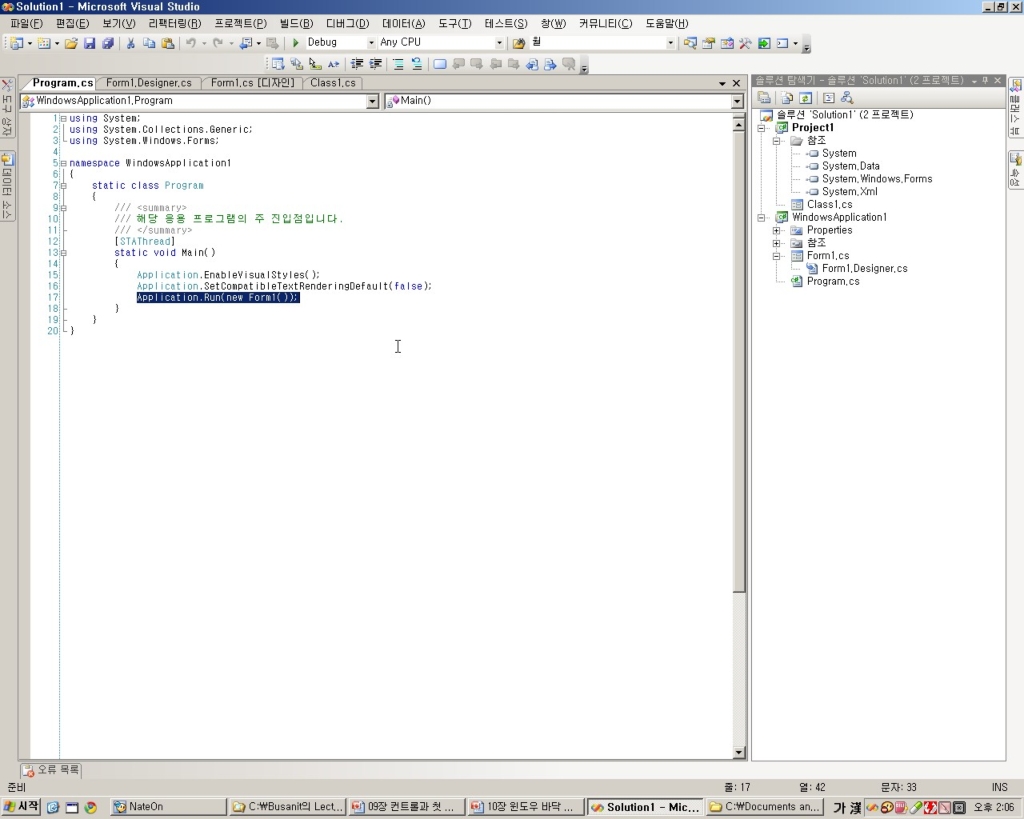
Task: Select Class1.cs in Solution Explorer
Action: pos(829,204)
